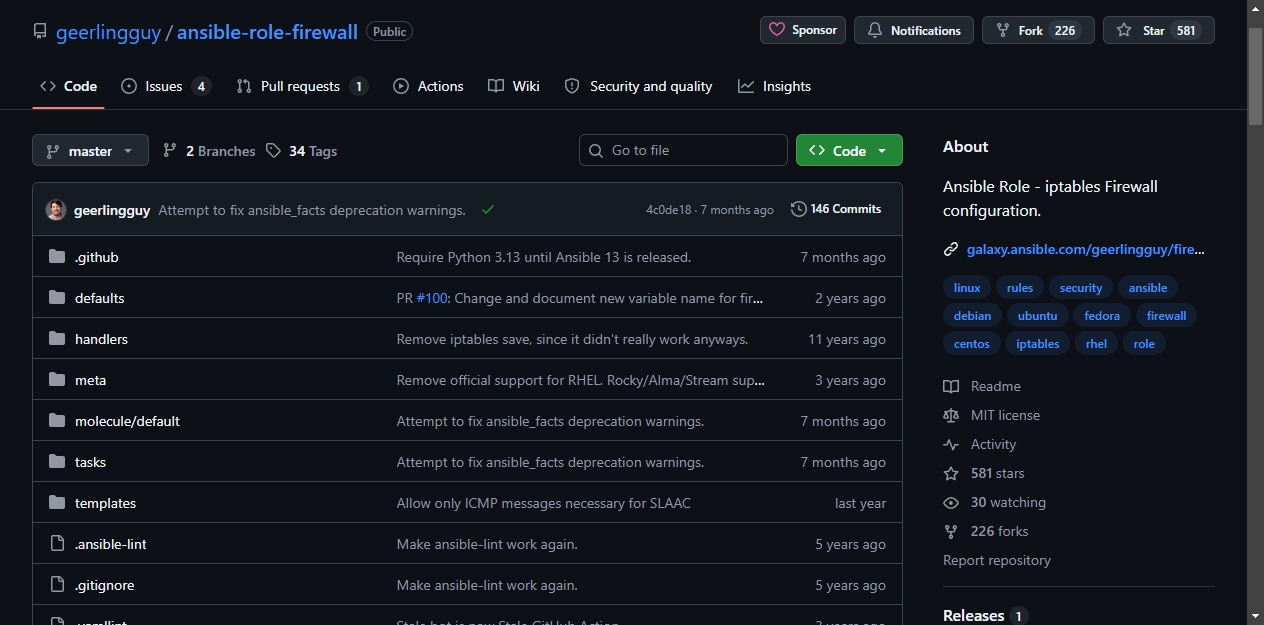This screenshot has width=1264, height=625.
Task: Open the templates folder
Action: click(x=105, y=503)
